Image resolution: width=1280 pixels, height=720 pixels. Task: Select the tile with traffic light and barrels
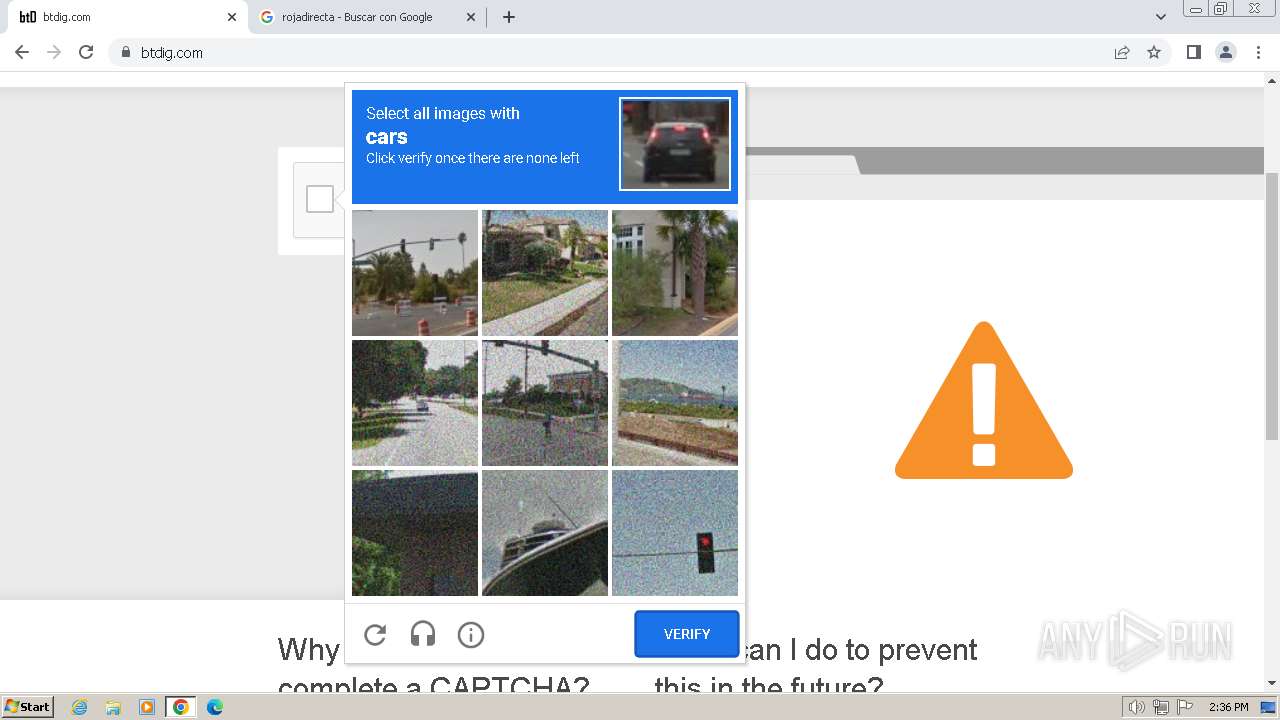[x=415, y=273]
